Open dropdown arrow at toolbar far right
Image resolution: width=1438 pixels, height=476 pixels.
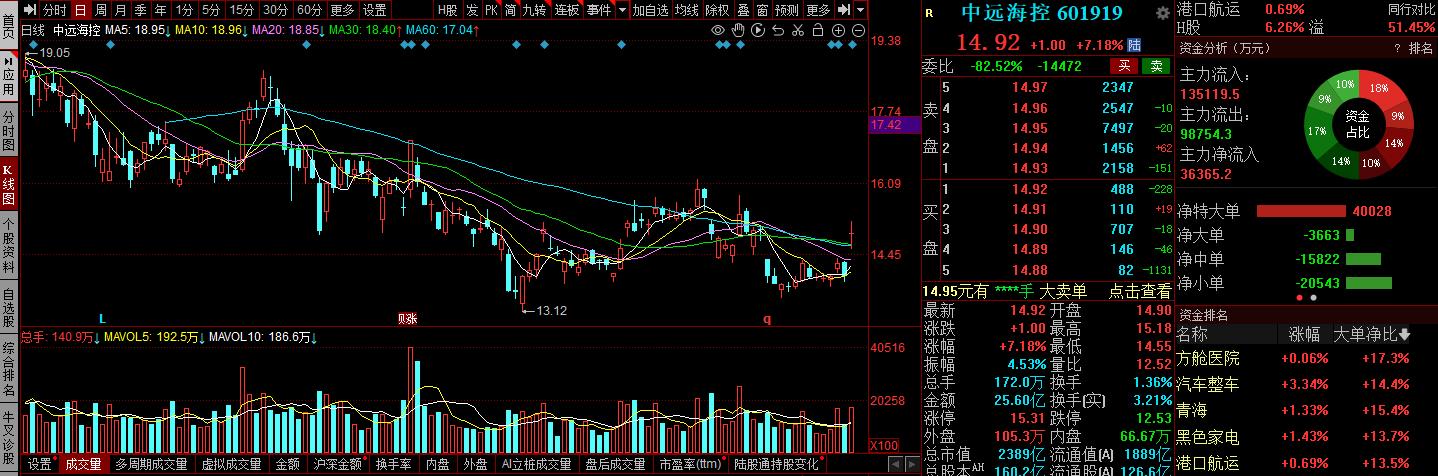(x=860, y=10)
